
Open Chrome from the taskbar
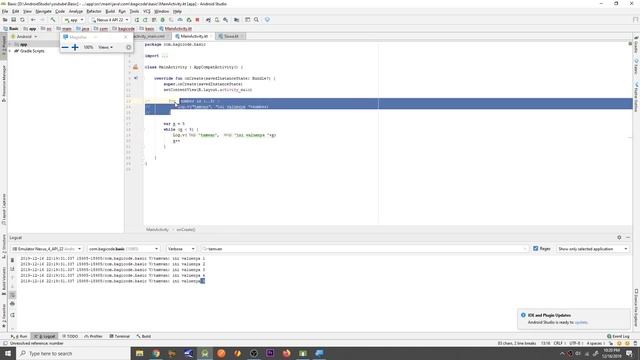tap(156, 353)
